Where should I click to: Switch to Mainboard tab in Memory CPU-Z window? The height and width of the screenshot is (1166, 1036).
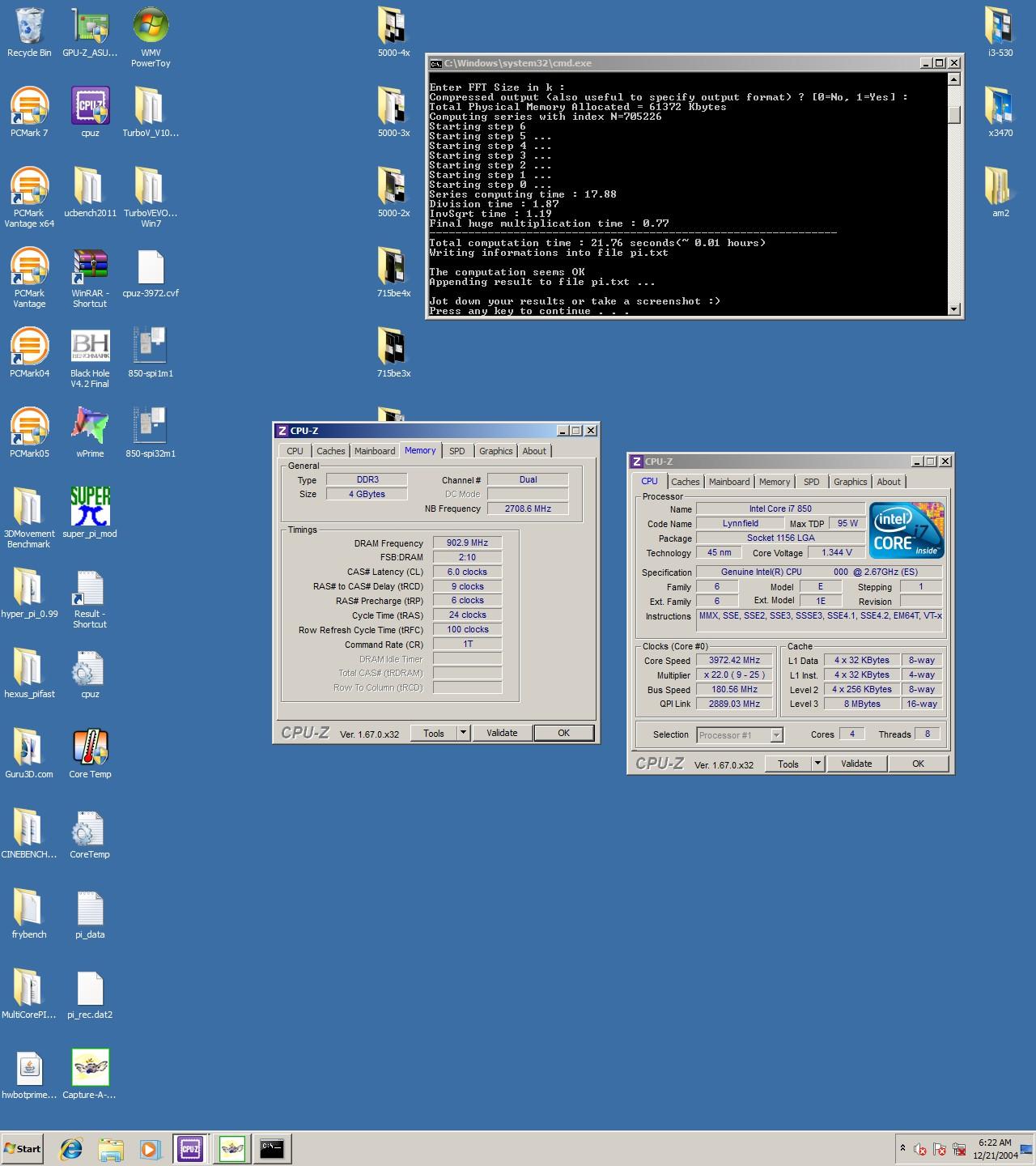point(375,451)
